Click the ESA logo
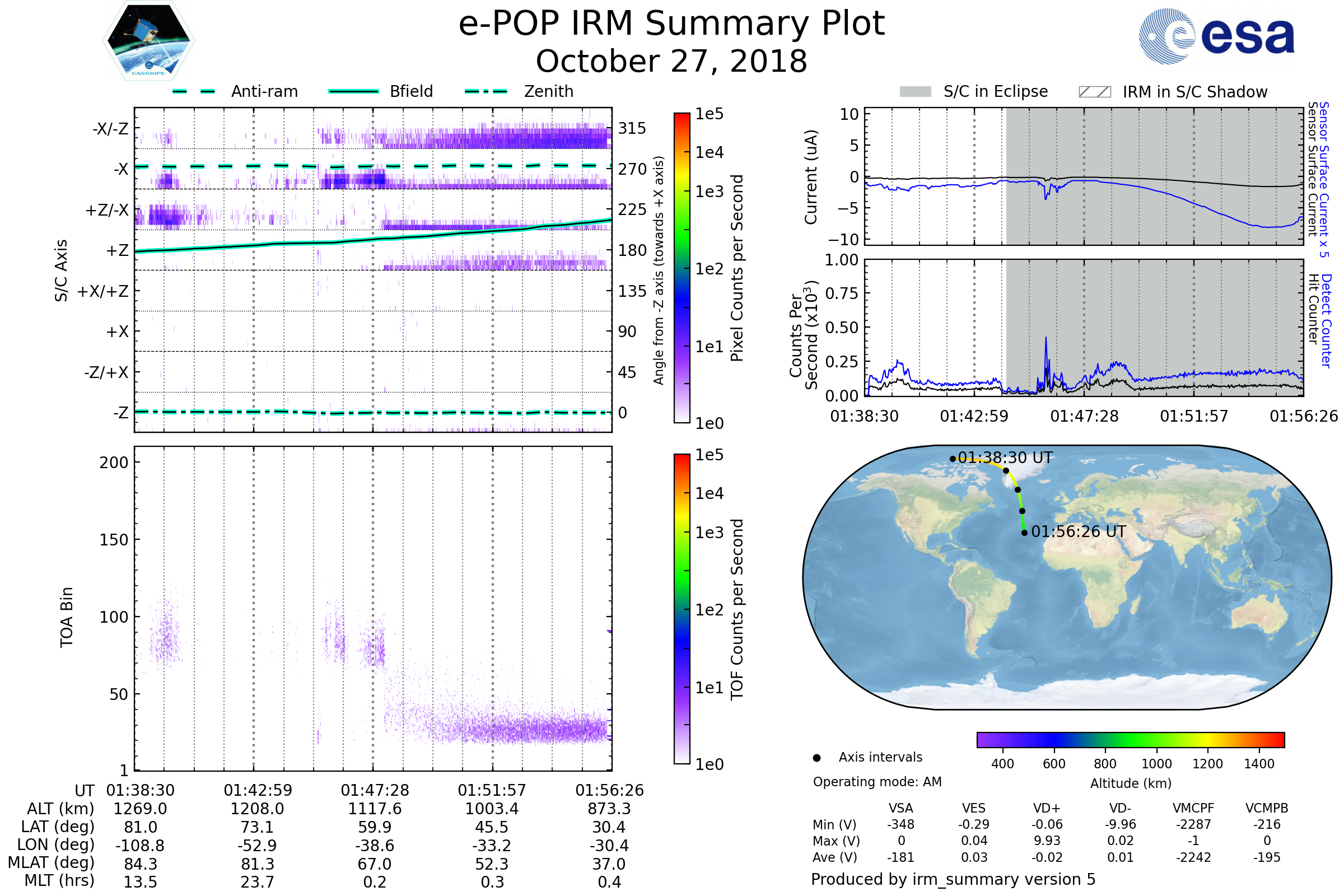Image resolution: width=1344 pixels, height=896 pixels. click(x=1217, y=36)
